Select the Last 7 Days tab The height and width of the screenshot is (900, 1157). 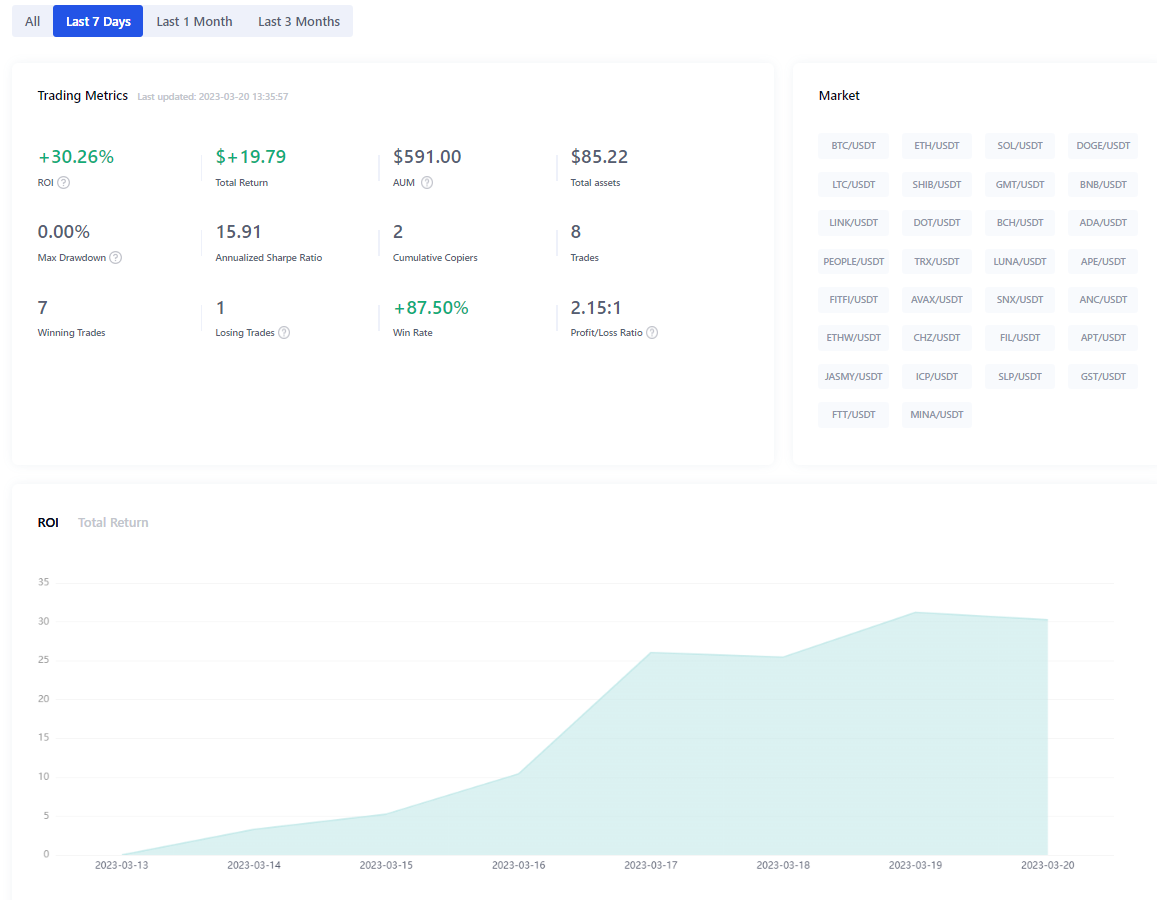click(98, 21)
